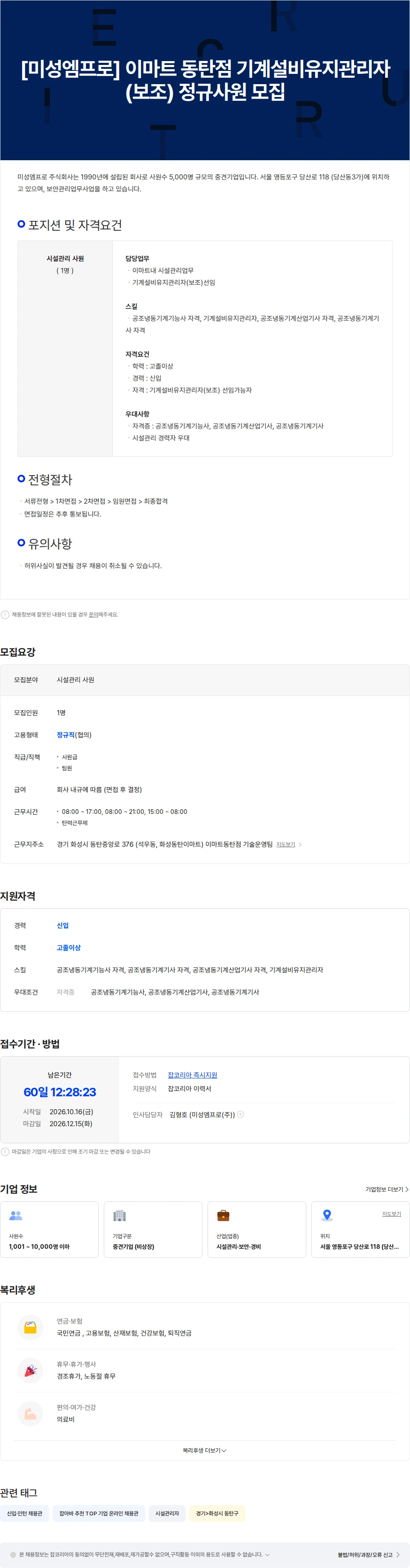
Task: Click the 연금·보험 benefits icon
Action: tap(30, 1327)
